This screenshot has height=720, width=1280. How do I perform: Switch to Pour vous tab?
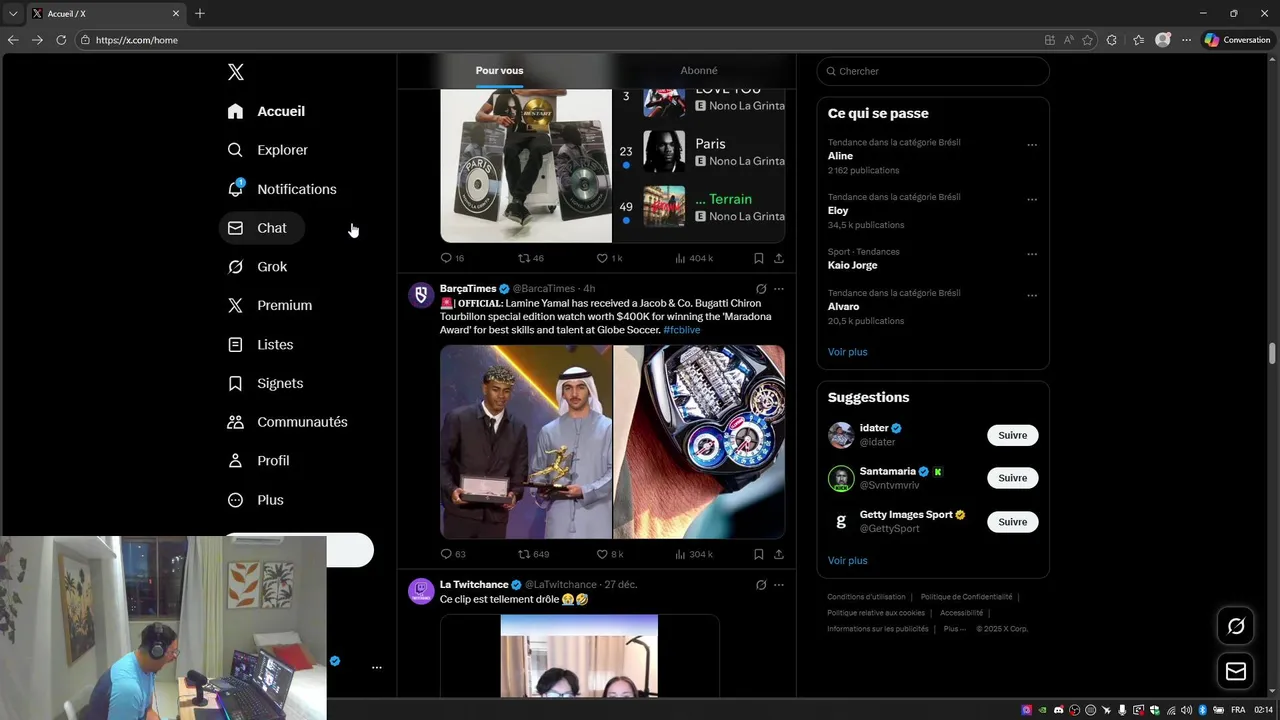coord(499,71)
